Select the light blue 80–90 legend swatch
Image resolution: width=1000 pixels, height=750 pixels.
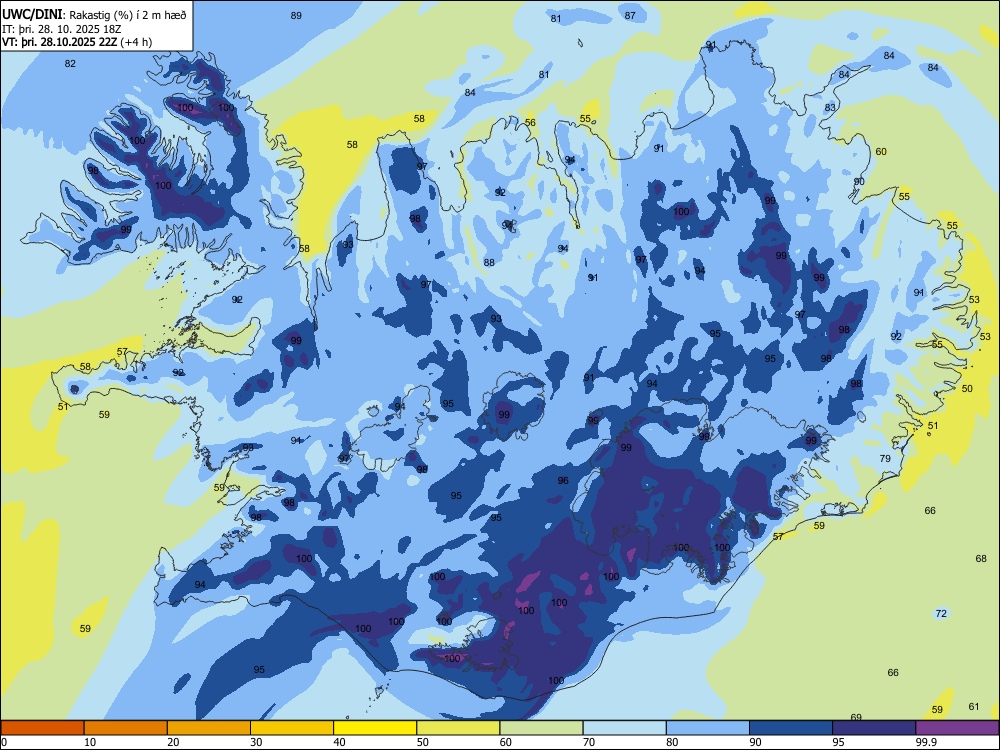[x=707, y=728]
